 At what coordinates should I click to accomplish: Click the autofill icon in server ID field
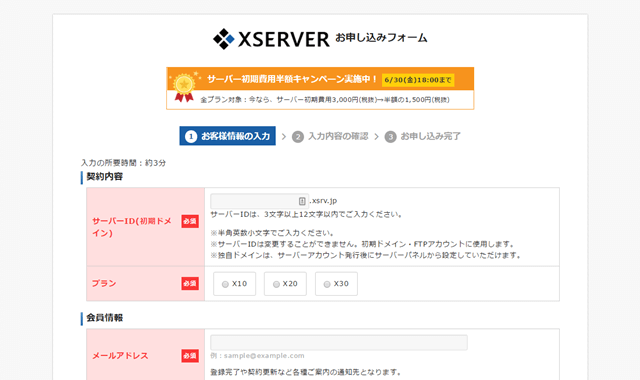[302, 201]
